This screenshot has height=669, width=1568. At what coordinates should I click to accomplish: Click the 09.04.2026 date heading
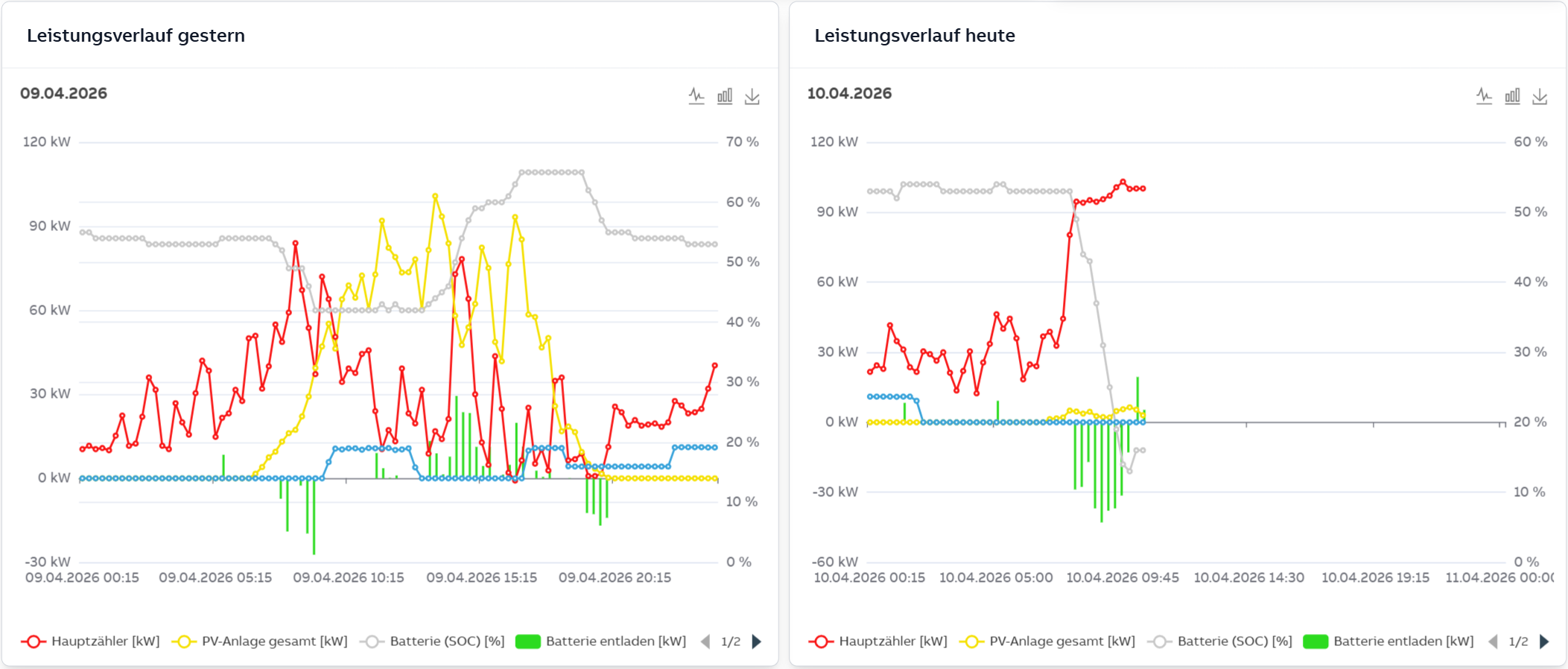[63, 93]
